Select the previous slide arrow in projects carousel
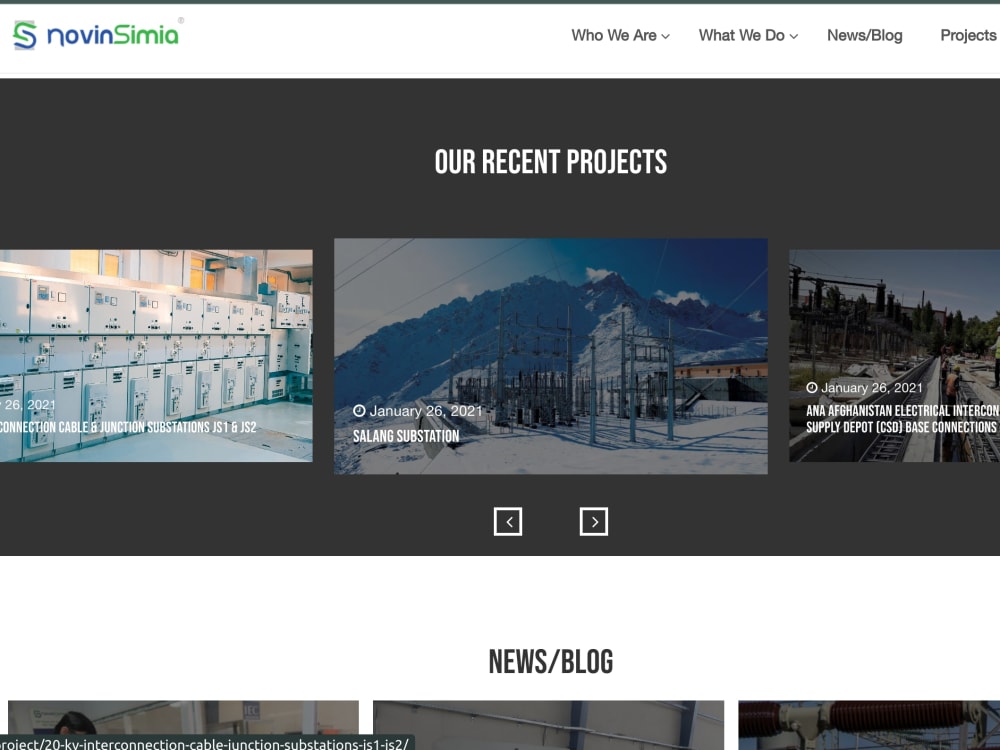1000x750 pixels. tap(508, 521)
